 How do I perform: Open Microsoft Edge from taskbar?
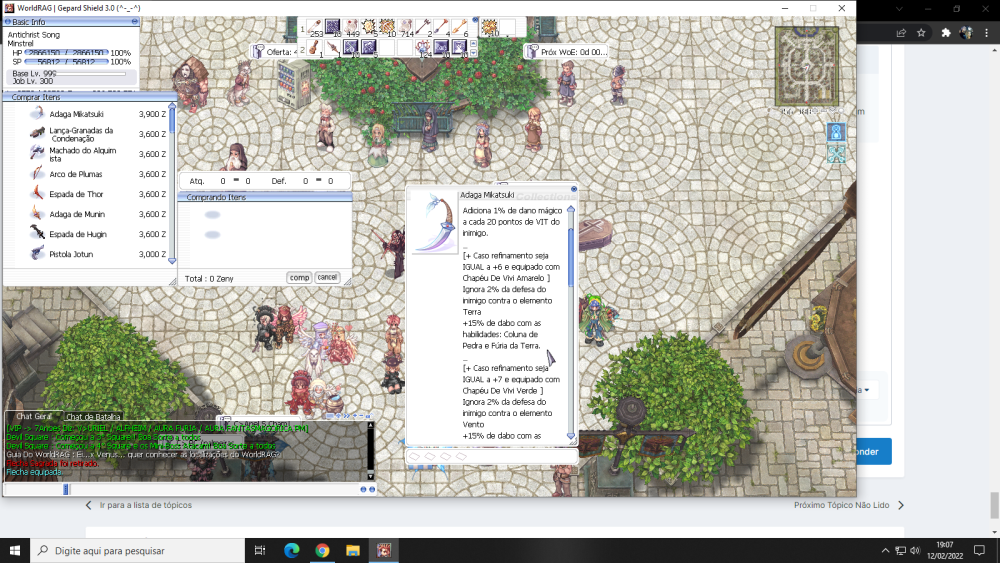pyautogui.click(x=291, y=550)
